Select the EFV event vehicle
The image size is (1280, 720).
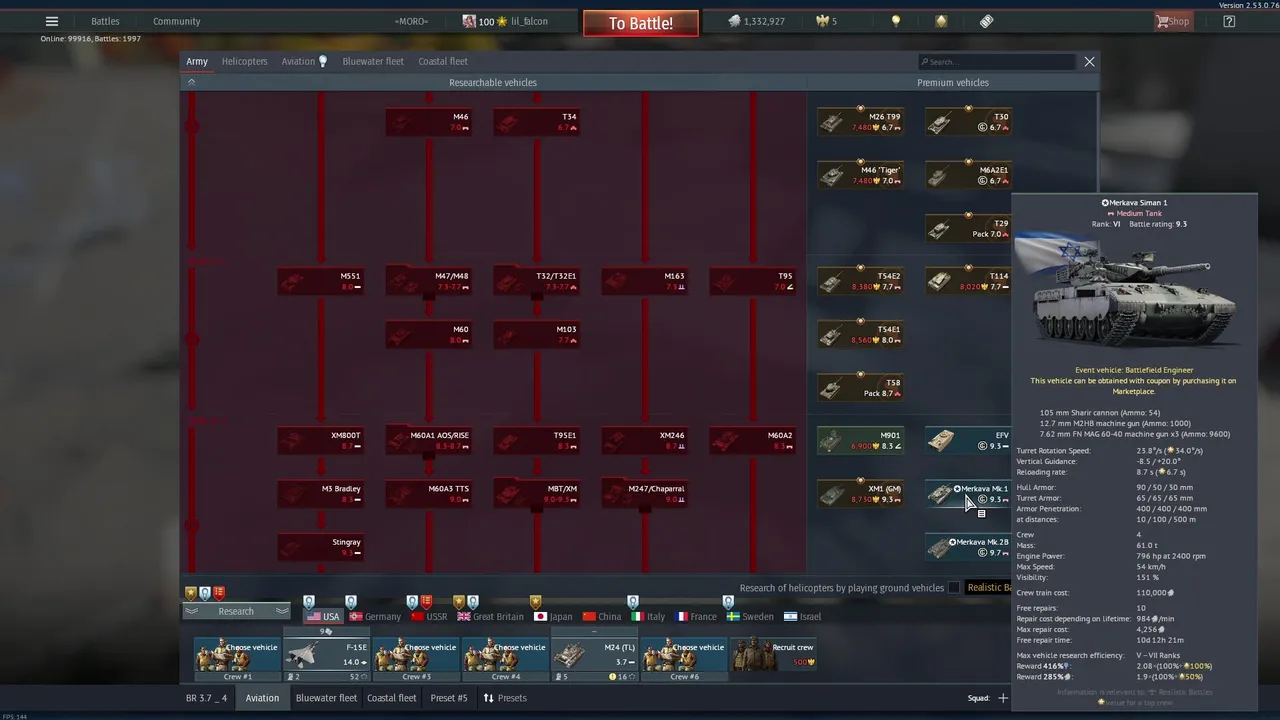coord(968,440)
